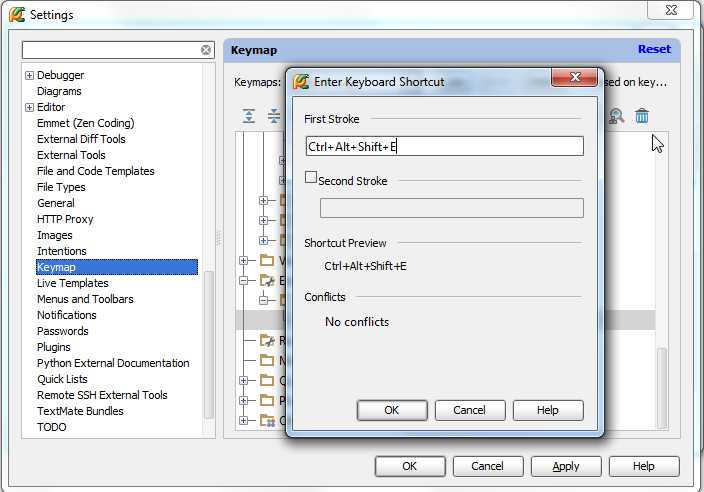Select File Types settings entry

[x=61, y=187]
